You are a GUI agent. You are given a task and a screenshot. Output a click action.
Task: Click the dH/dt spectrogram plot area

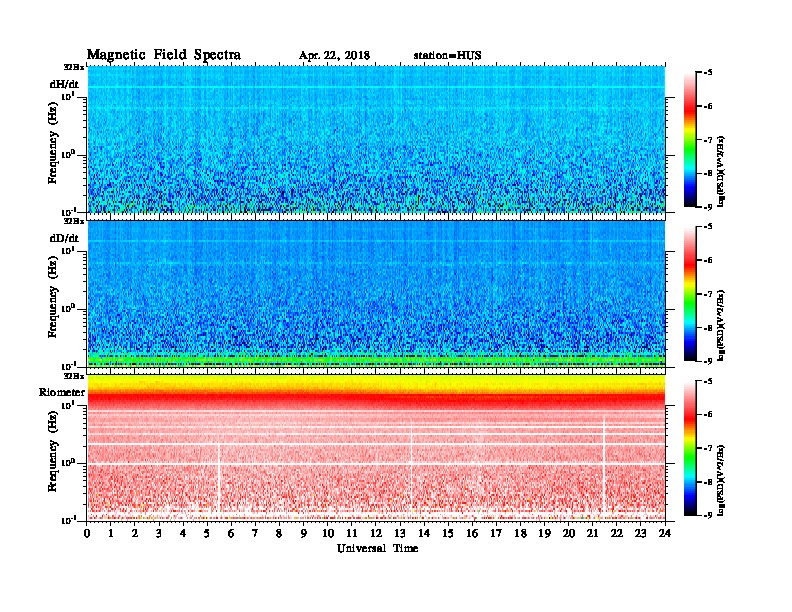pos(376,139)
